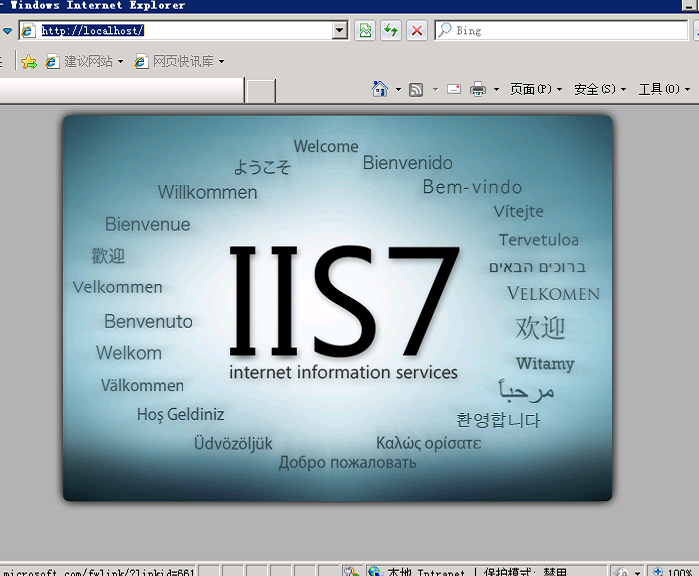Click the status bar popup blocker icon
Image resolution: width=699 pixels, height=576 pixels.
point(351,571)
